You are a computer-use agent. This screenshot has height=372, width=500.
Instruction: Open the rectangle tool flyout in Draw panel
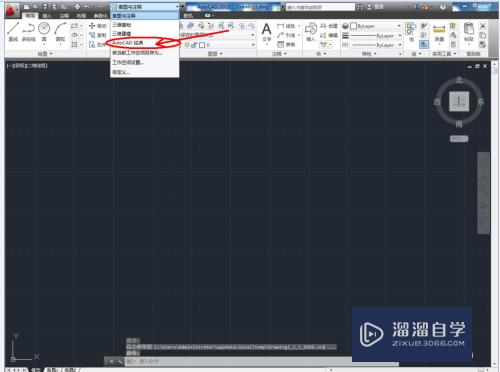(x=81, y=26)
